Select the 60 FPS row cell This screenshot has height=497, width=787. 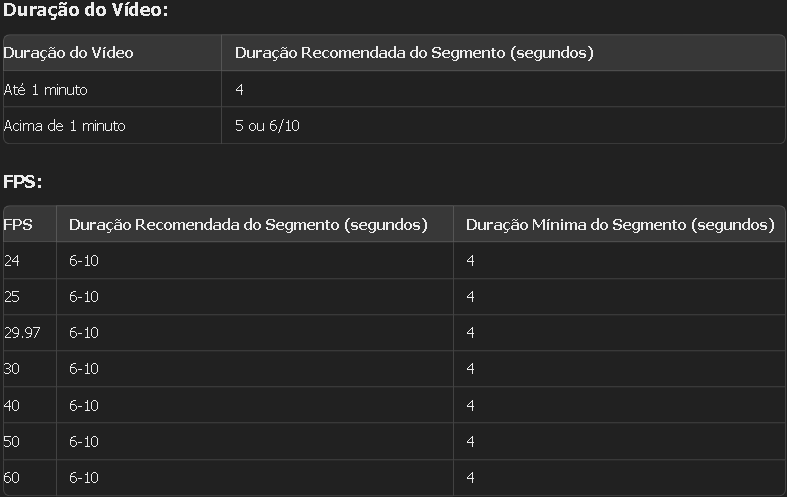[12, 478]
